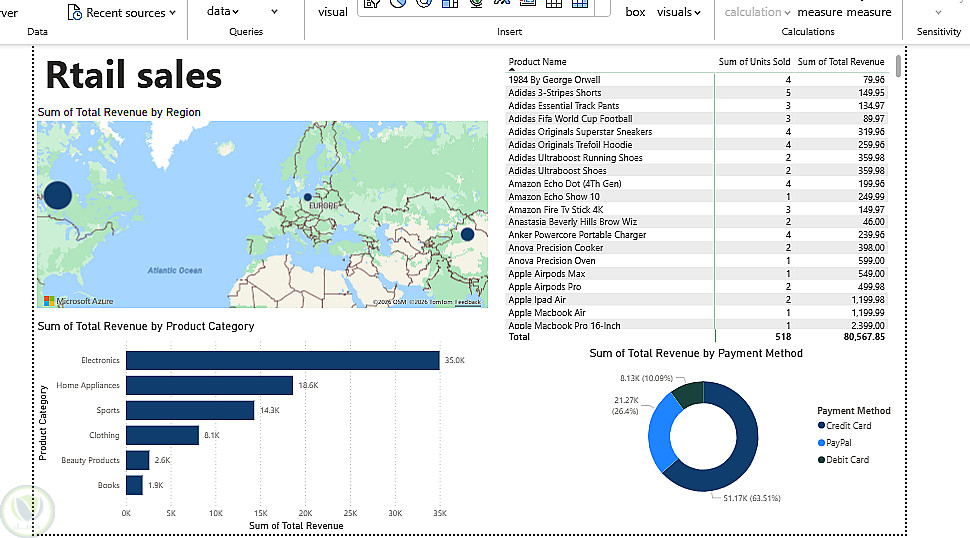Screen dimensions: 970x538
Task: Click the New visual button
Action: [x=333, y=12]
